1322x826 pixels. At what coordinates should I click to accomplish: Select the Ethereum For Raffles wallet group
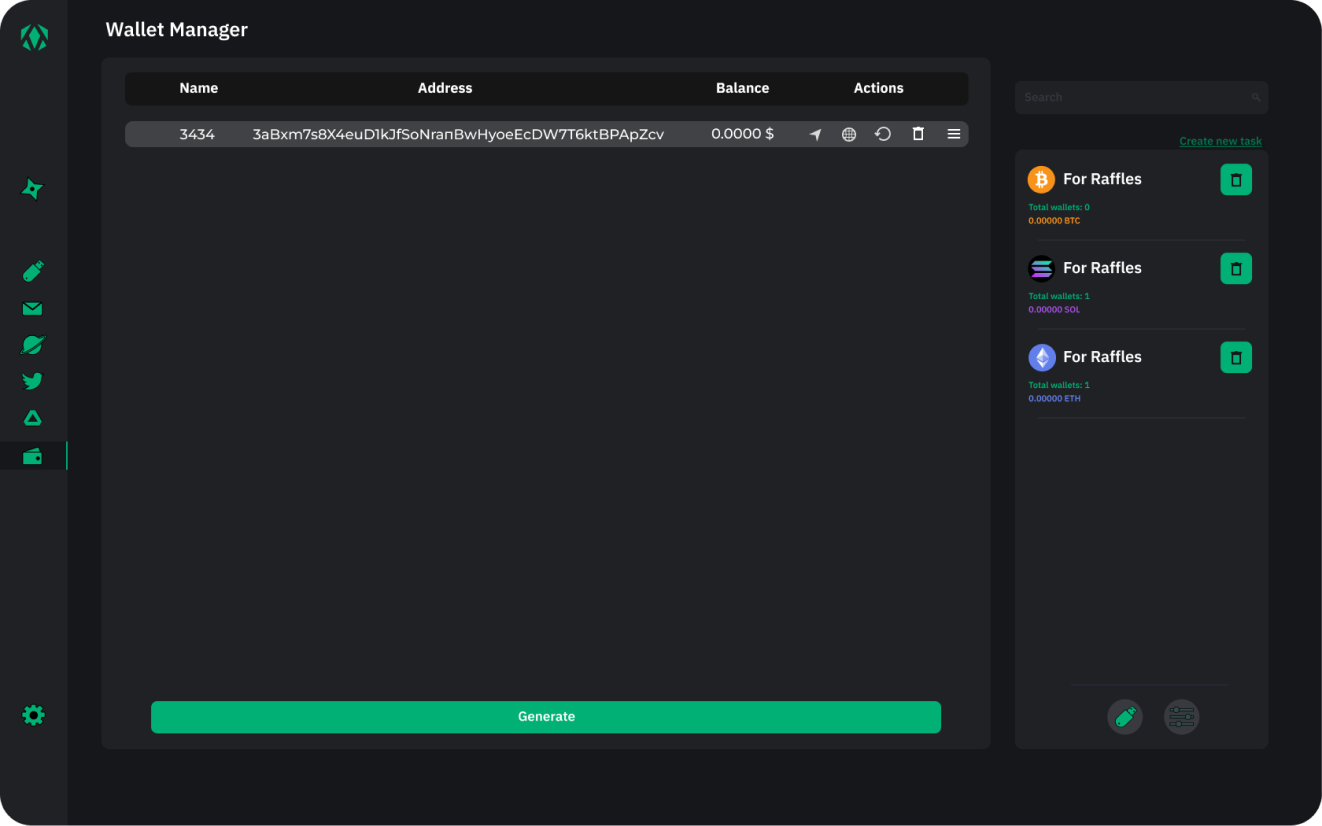coord(1102,357)
